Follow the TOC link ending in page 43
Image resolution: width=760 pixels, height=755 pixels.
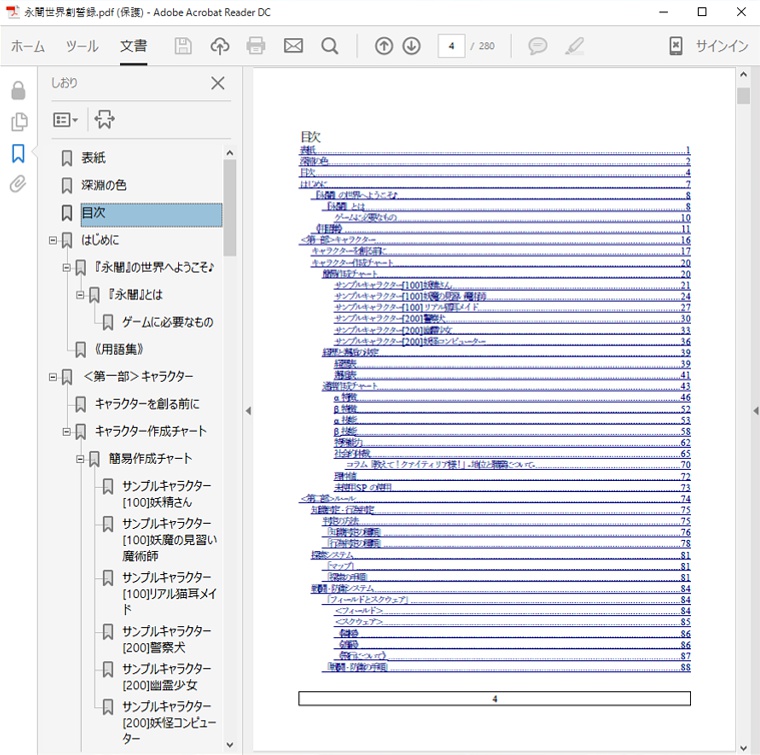(507, 386)
